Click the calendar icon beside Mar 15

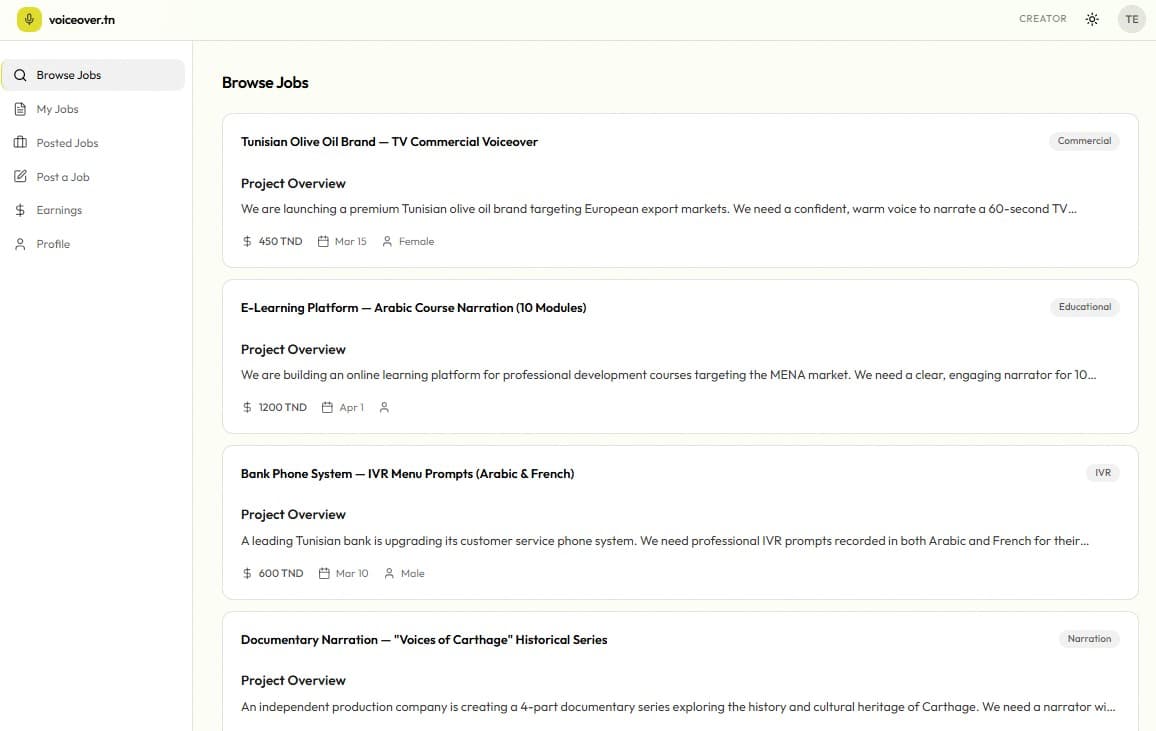[322, 240]
